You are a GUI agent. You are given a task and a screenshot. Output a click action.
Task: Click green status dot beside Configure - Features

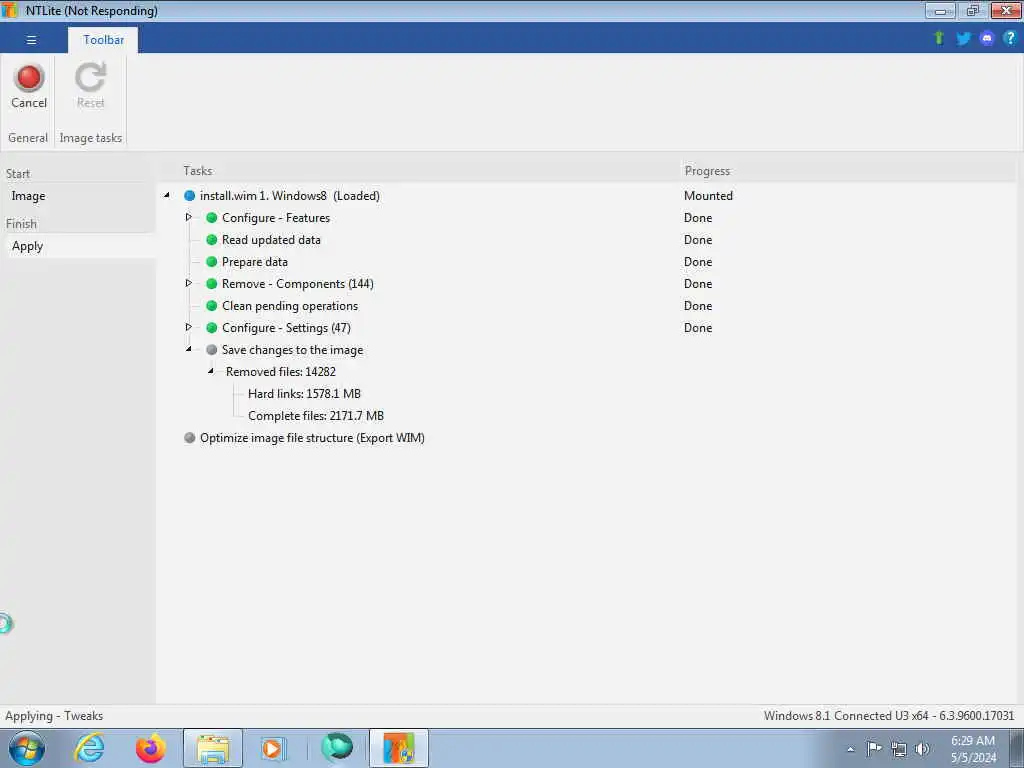212,217
